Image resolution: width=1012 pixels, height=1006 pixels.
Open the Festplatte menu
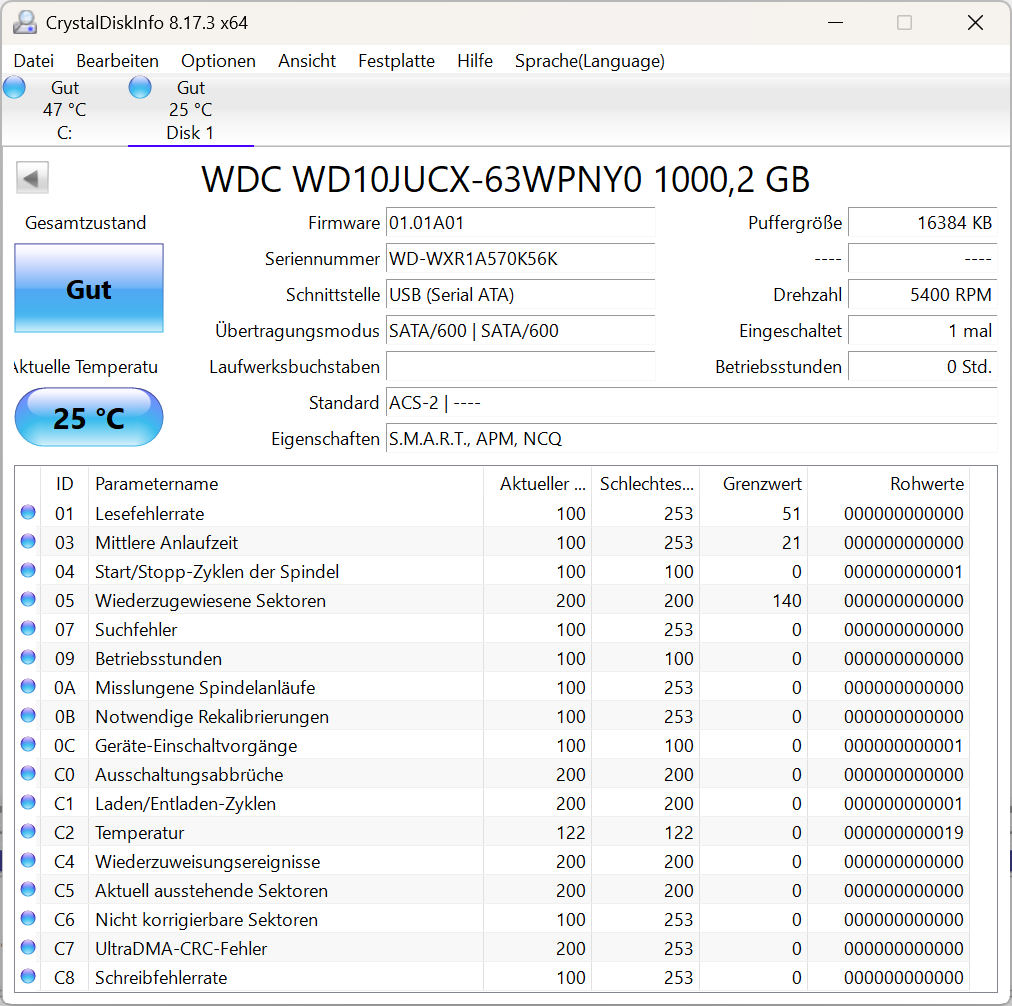[x=396, y=61]
